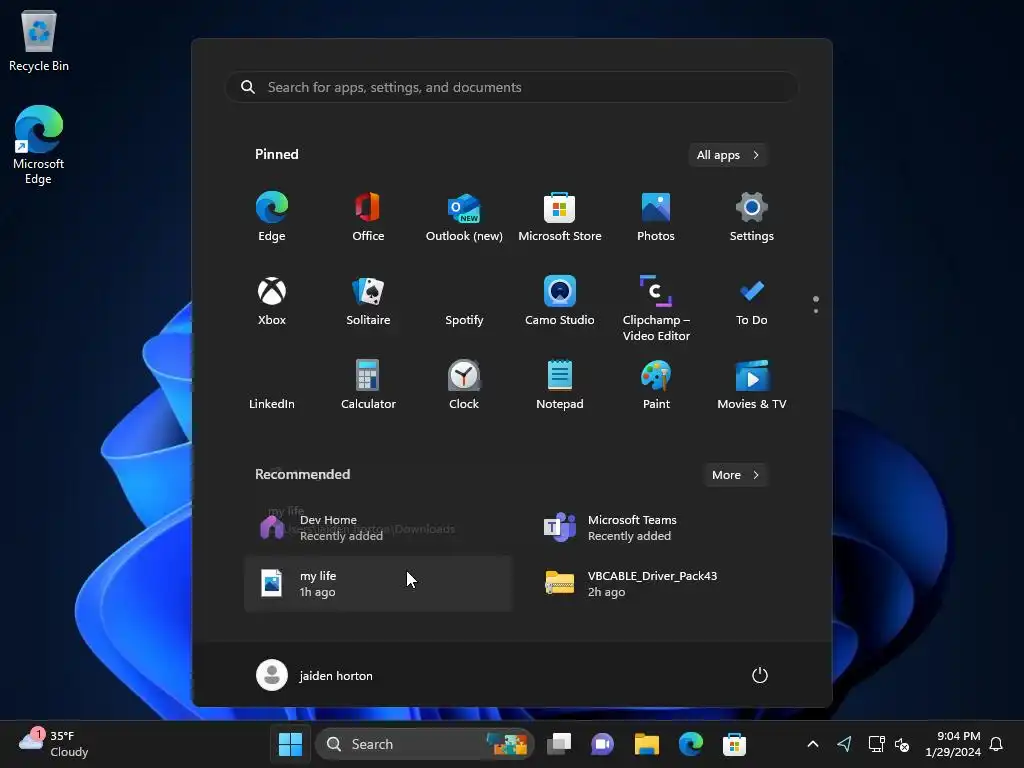Screen dimensions: 1024x768
Task: Click the Start menu search field
Action: (511, 87)
